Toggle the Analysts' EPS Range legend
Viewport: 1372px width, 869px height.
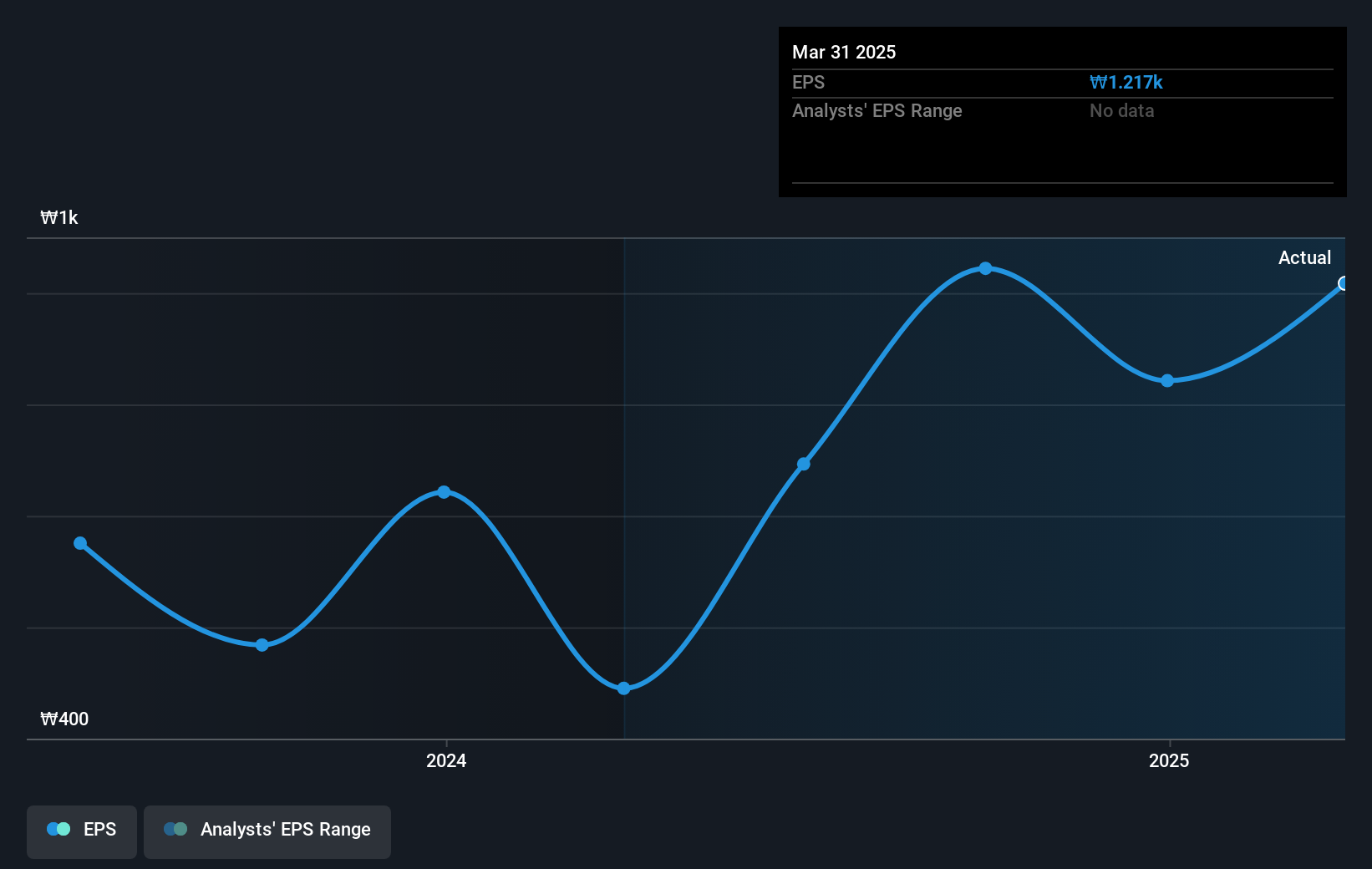point(267,831)
